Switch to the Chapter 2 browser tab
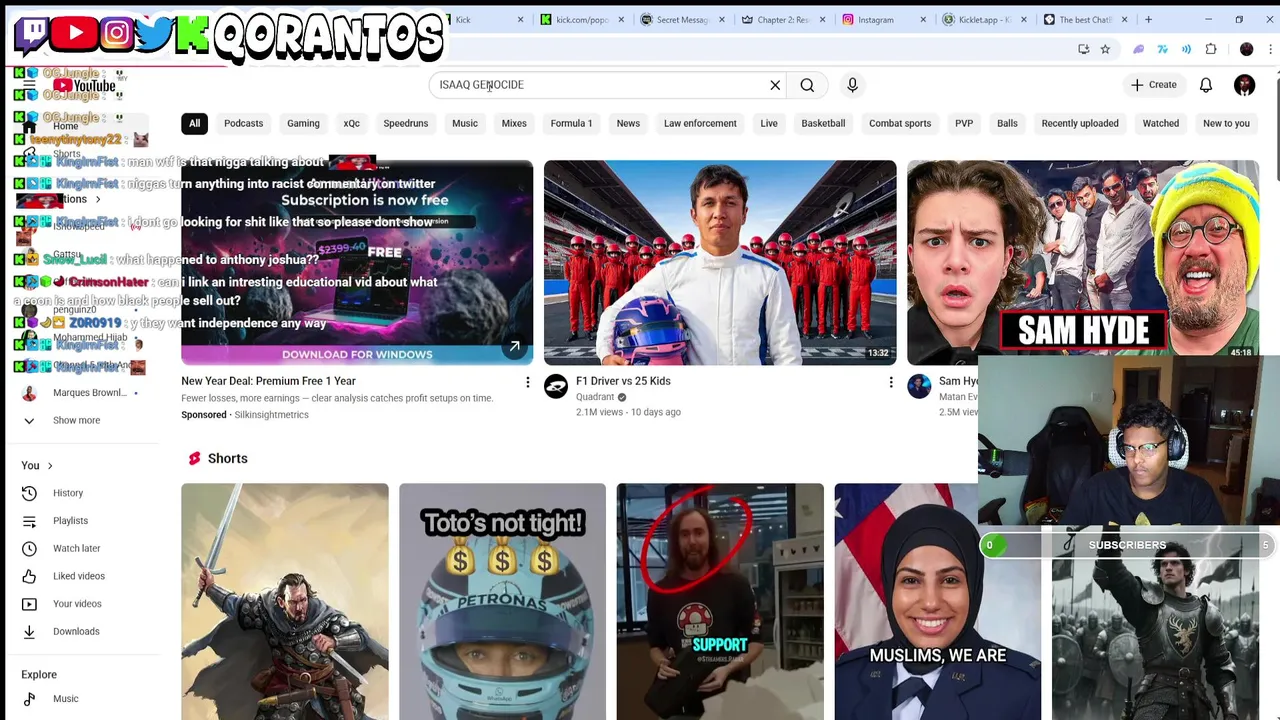The image size is (1280, 720). (782, 19)
